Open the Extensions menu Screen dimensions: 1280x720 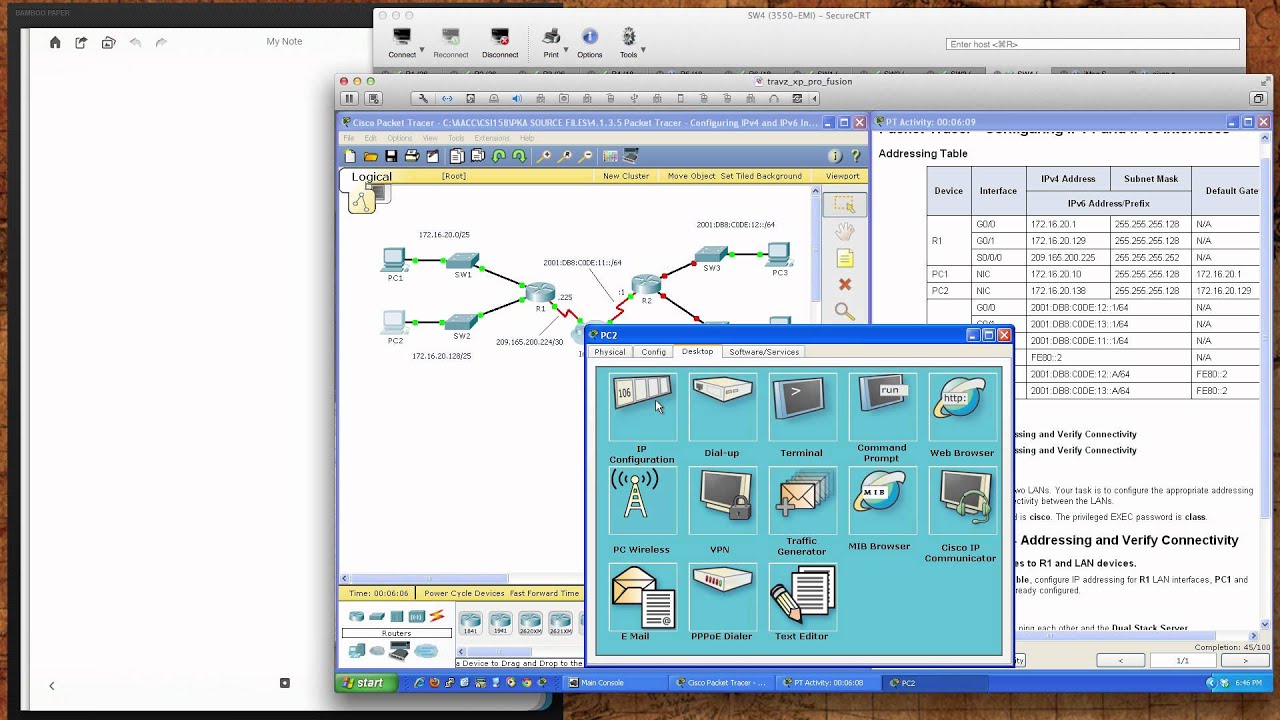point(492,138)
